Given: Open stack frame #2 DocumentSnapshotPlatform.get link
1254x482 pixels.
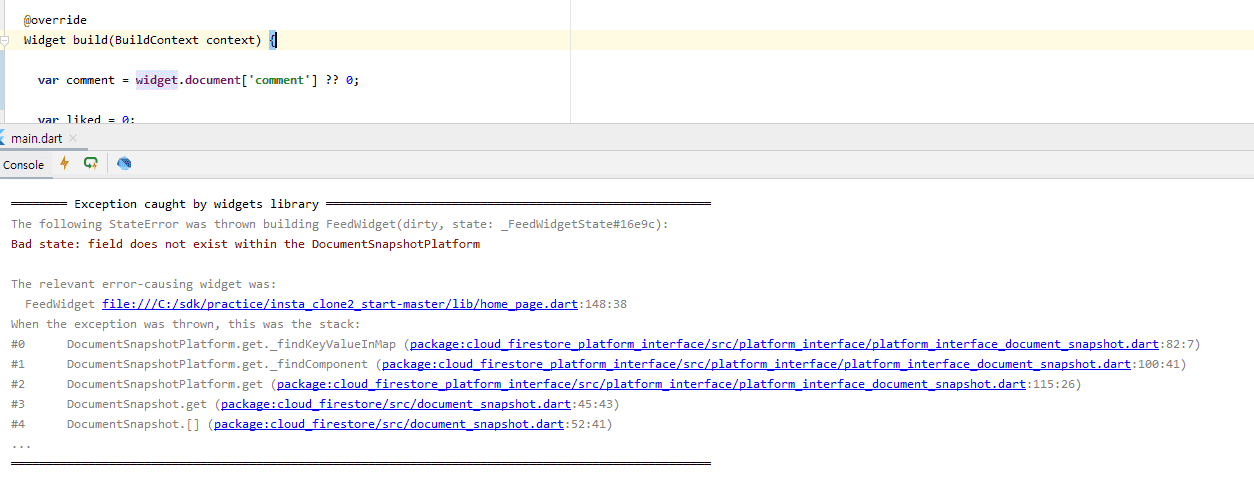Looking at the screenshot, I should [x=651, y=384].
